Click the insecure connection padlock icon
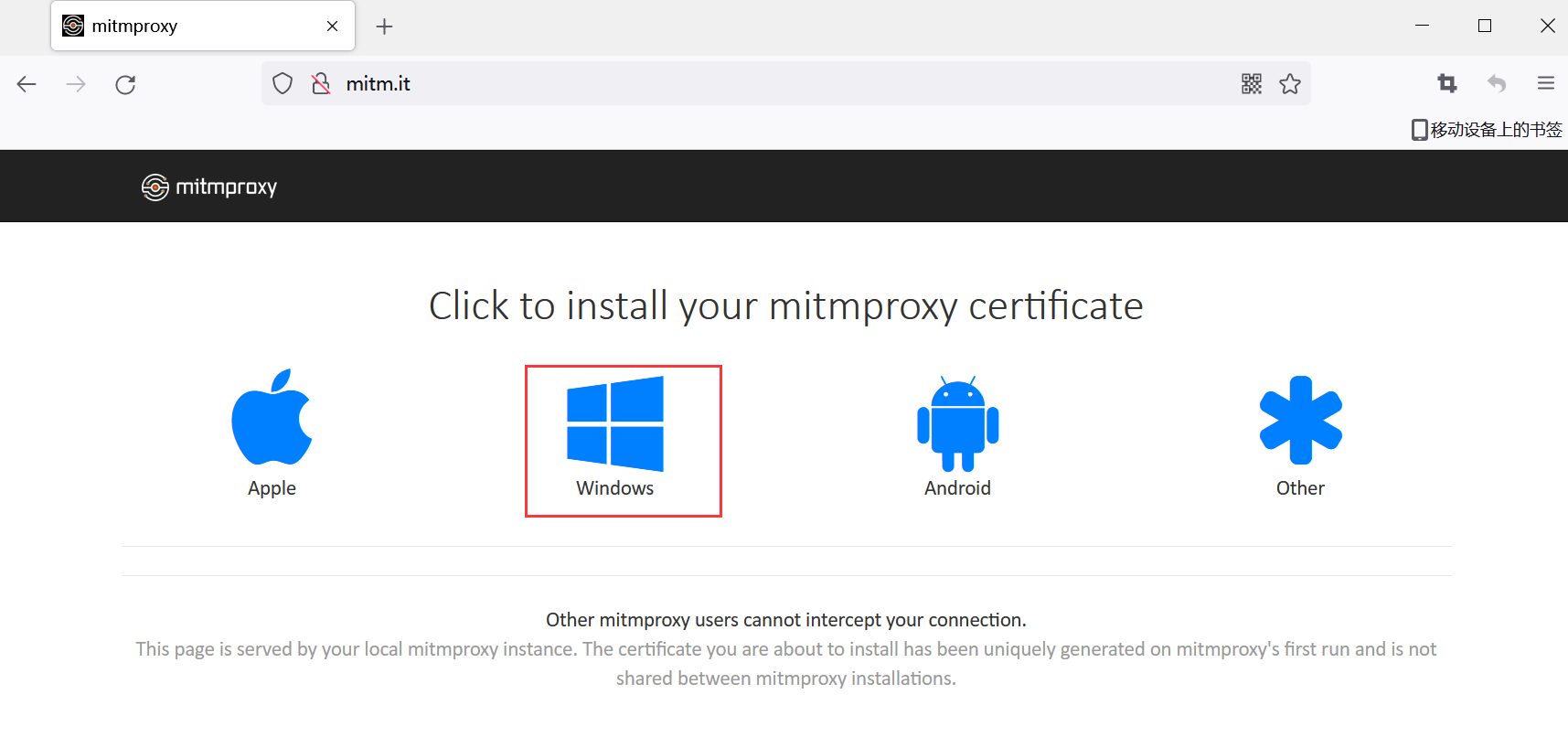The image size is (1568, 748). click(x=321, y=84)
